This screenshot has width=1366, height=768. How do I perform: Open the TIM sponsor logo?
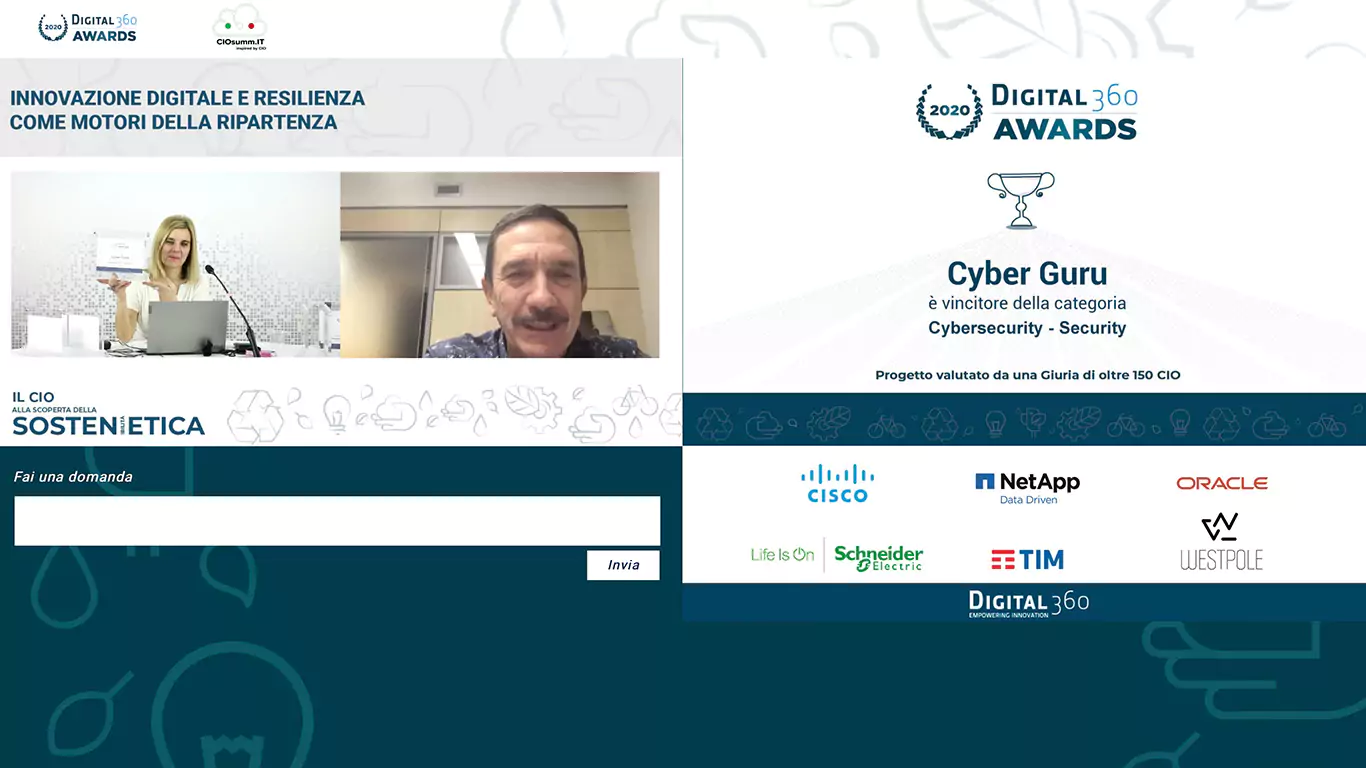pos(1027,560)
